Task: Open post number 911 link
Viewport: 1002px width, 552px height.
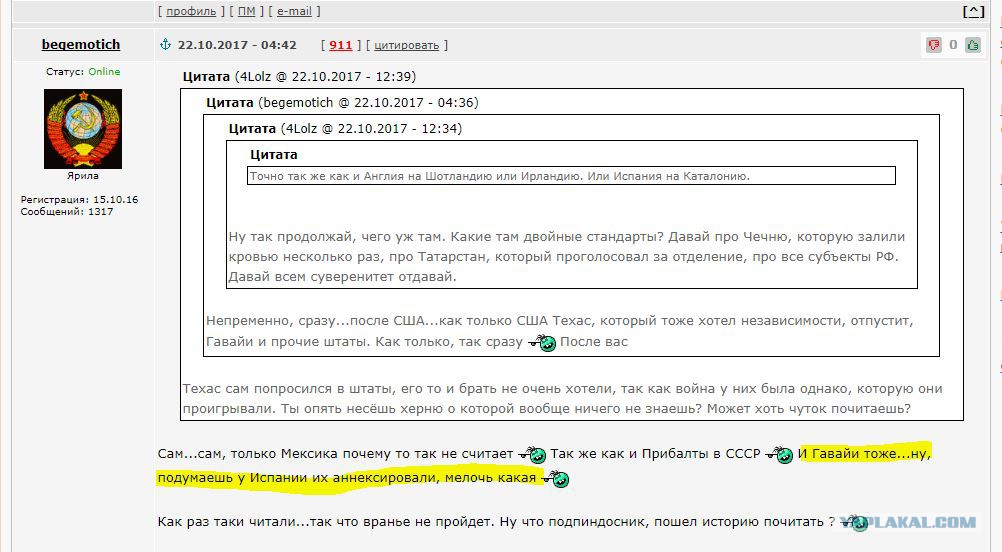Action: point(341,45)
